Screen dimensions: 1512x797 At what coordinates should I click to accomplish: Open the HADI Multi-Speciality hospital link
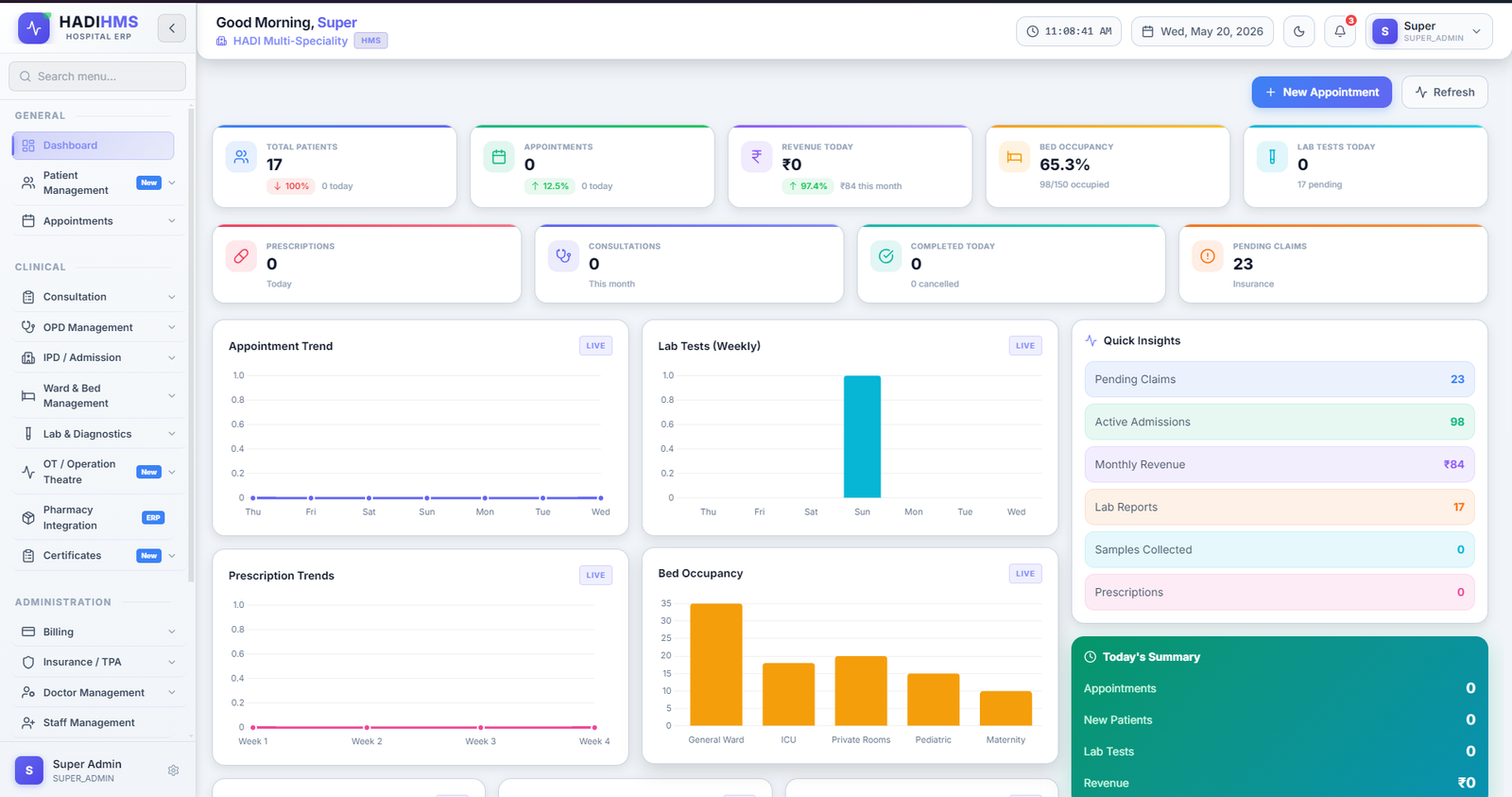point(290,41)
